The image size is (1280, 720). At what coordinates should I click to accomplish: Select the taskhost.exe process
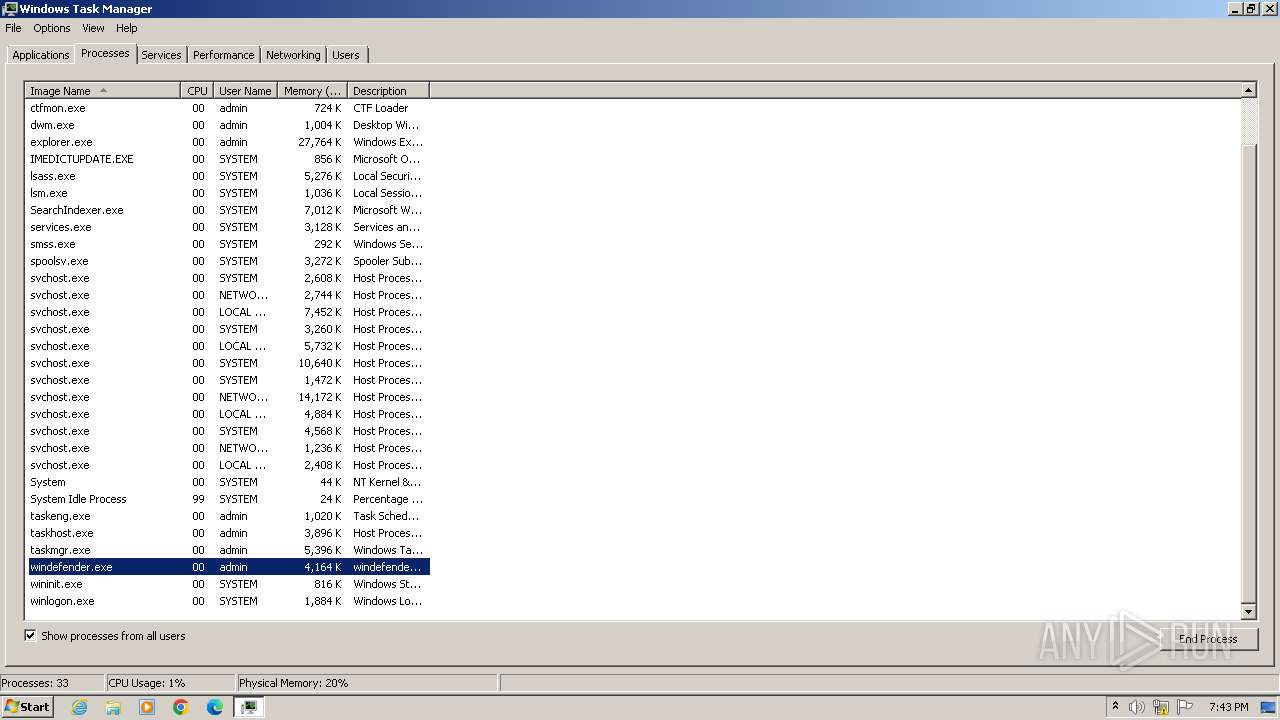(x=228, y=533)
